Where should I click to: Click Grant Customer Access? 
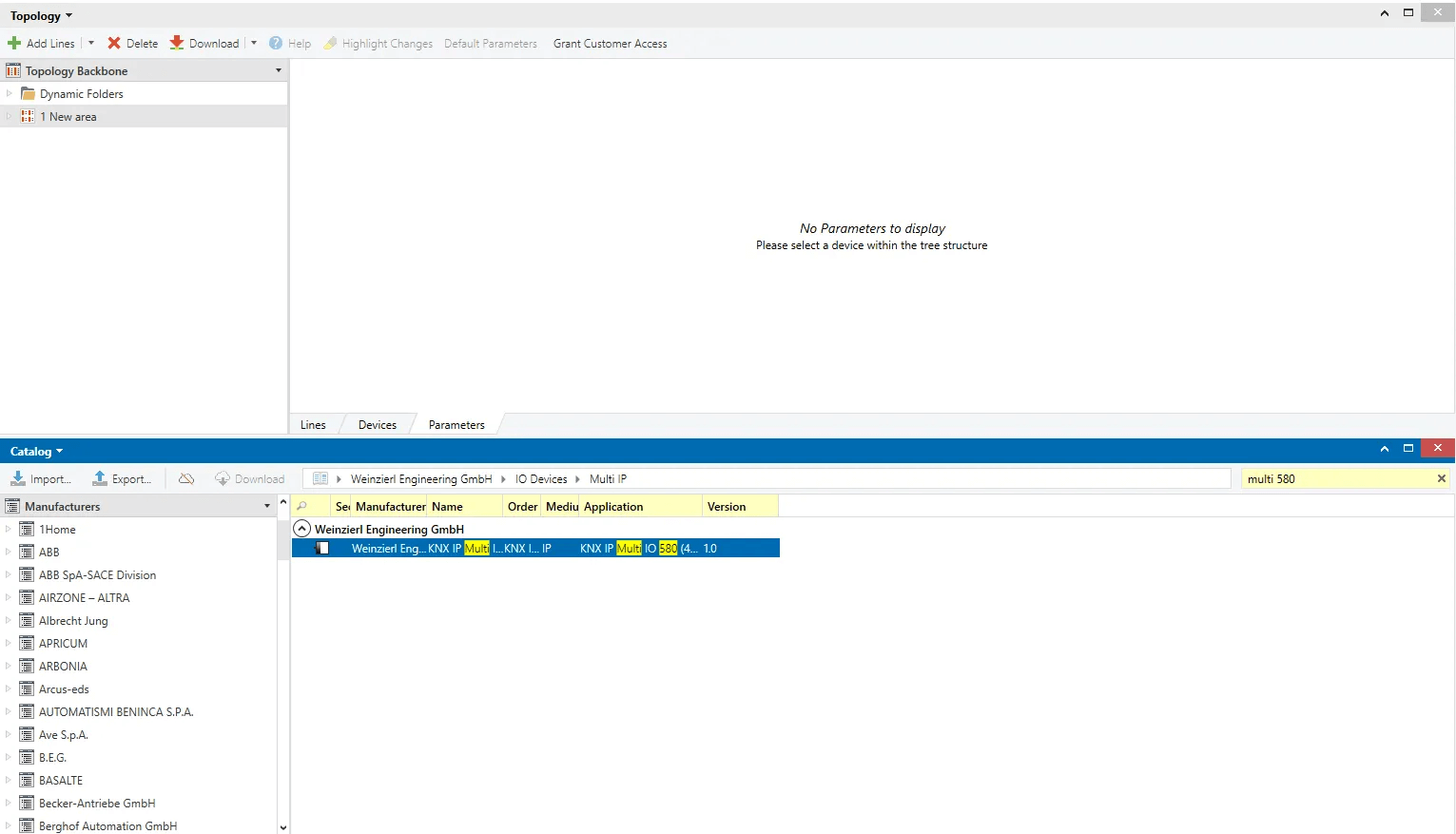[x=610, y=44]
